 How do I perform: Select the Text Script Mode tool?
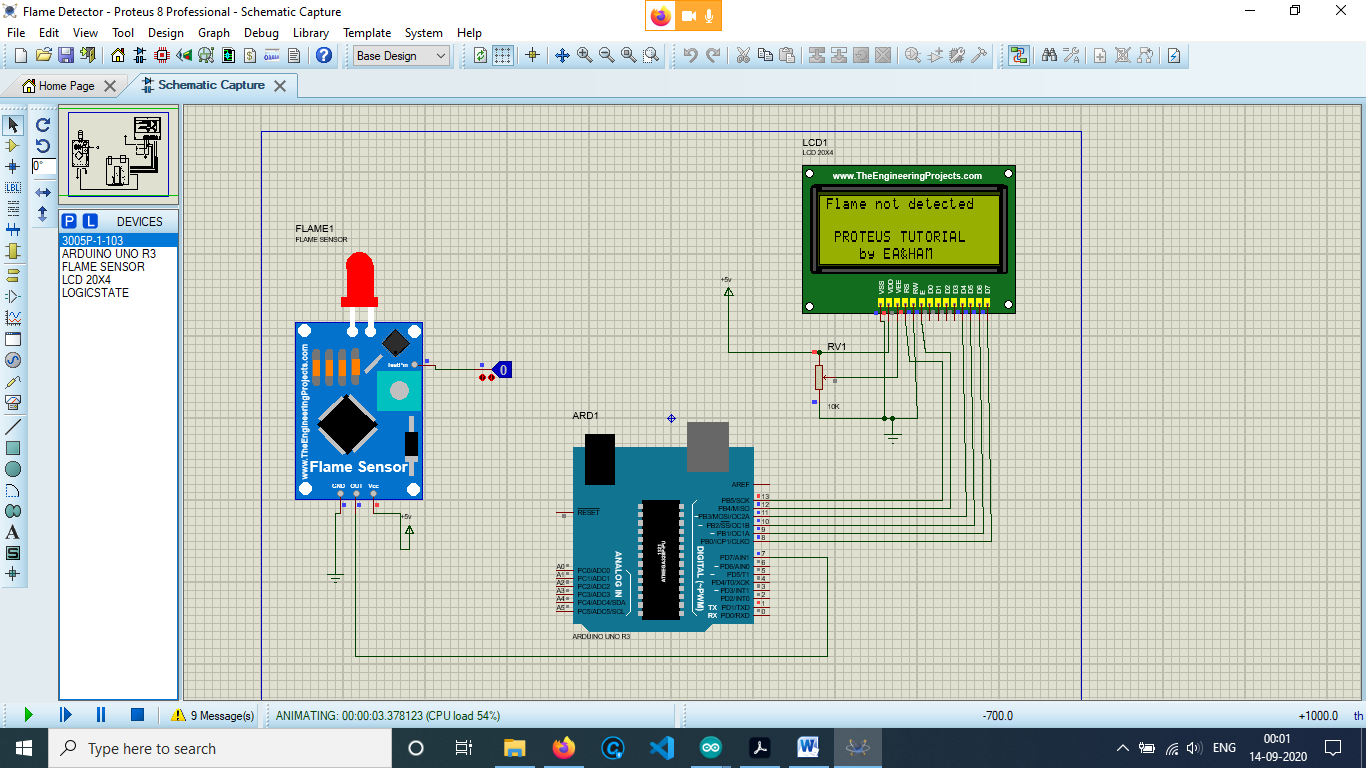pyautogui.click(x=13, y=209)
